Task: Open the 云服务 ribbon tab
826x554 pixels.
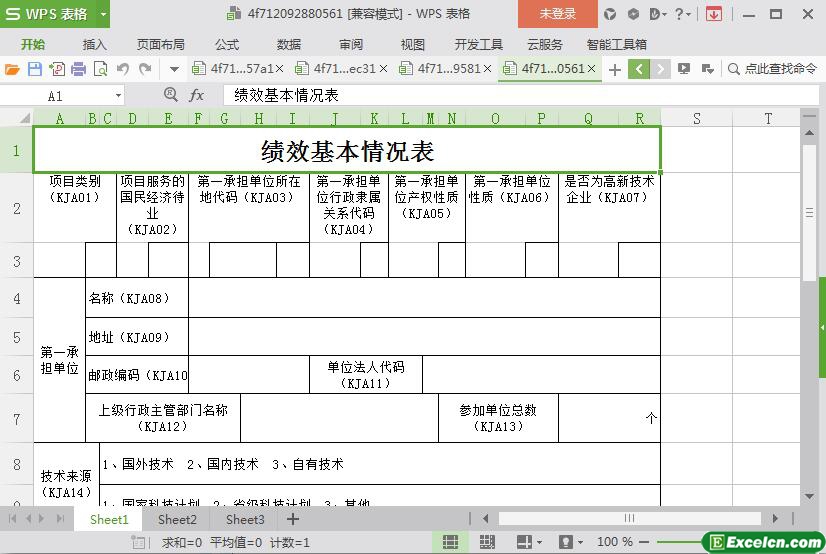Action: coord(545,44)
